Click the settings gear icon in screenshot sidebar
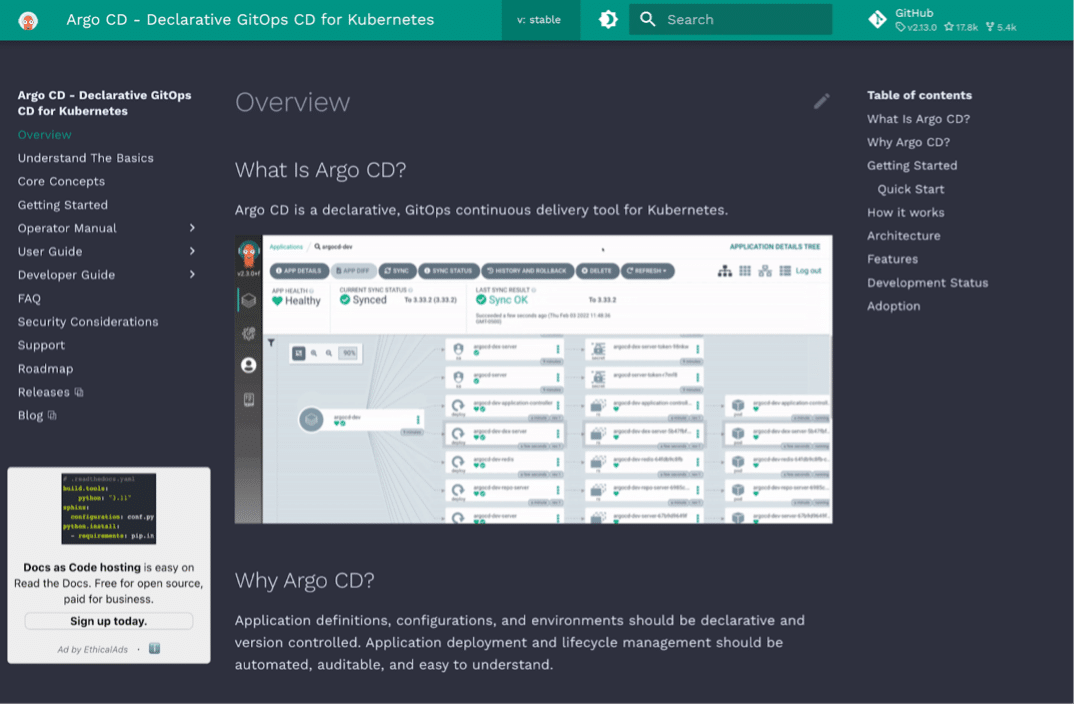The width and height of the screenshot is (1078, 708). coord(250,335)
